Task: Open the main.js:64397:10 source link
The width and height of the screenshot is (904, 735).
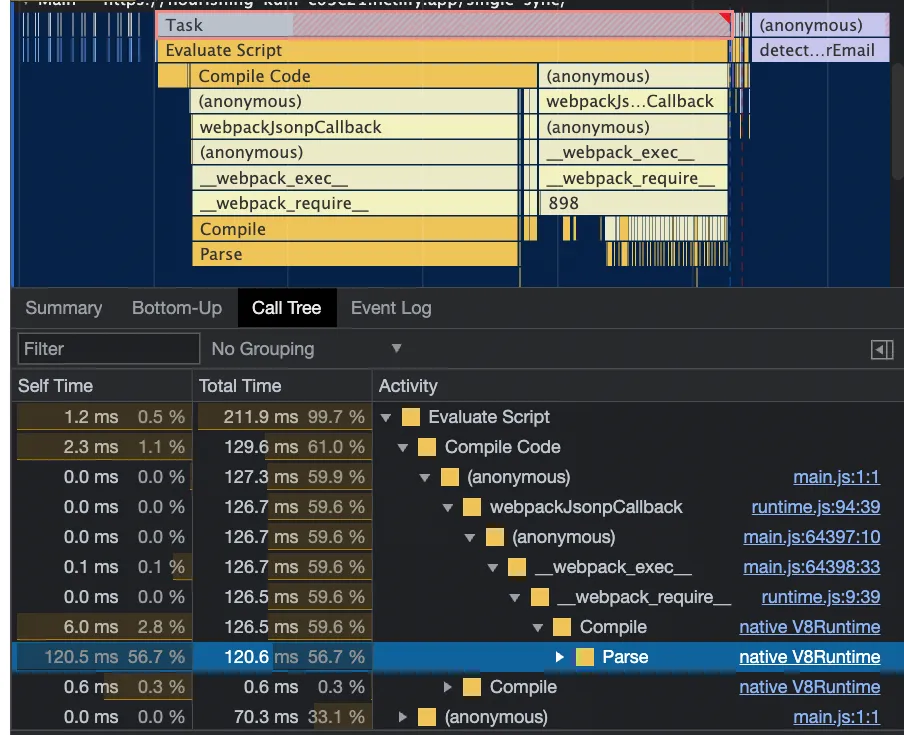Action: 812,537
